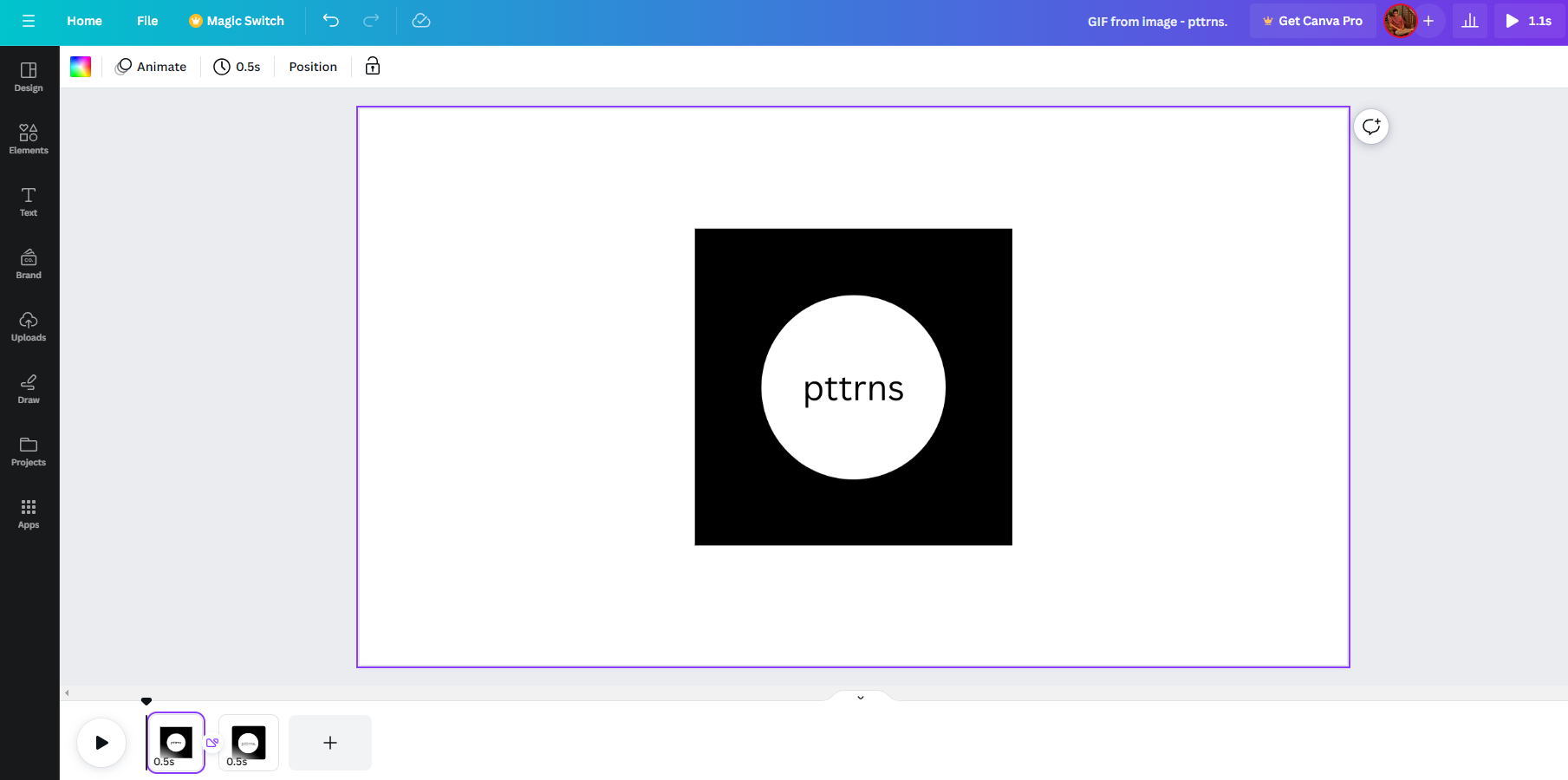The width and height of the screenshot is (1568, 780).
Task: Go to Home
Action: point(84,21)
